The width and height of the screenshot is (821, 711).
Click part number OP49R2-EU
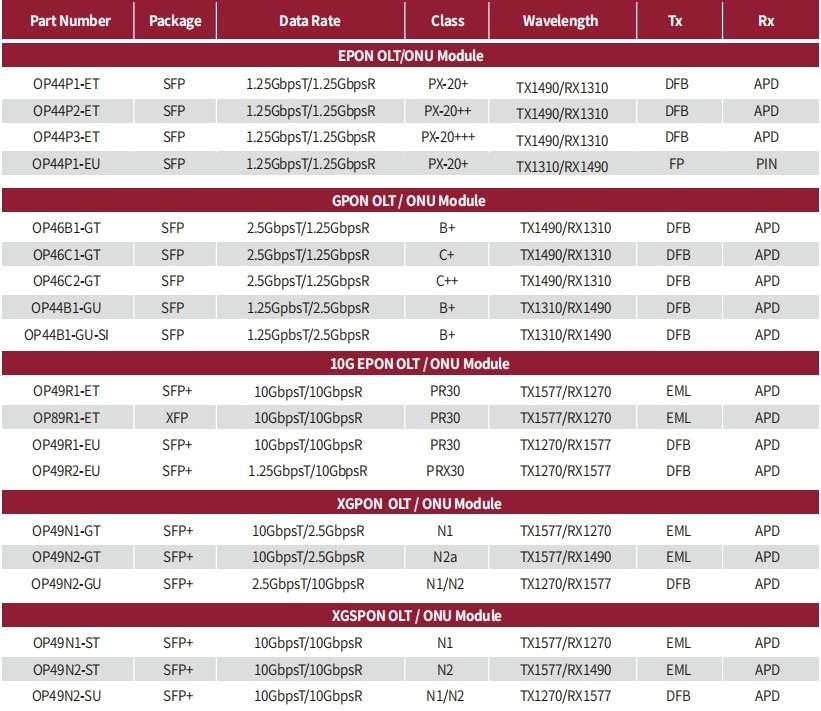(66, 471)
